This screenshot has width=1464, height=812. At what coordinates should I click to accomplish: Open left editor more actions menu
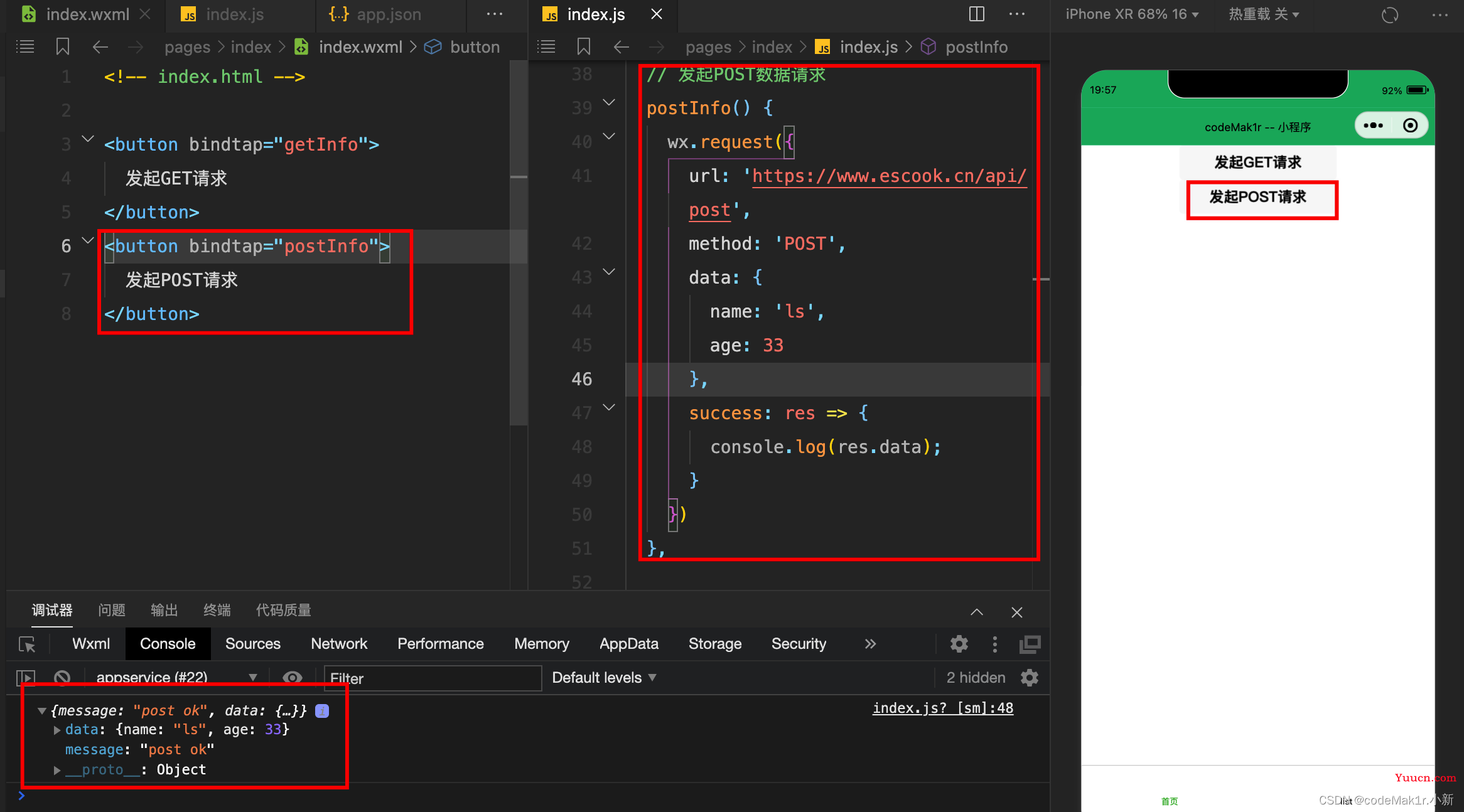coord(495,14)
